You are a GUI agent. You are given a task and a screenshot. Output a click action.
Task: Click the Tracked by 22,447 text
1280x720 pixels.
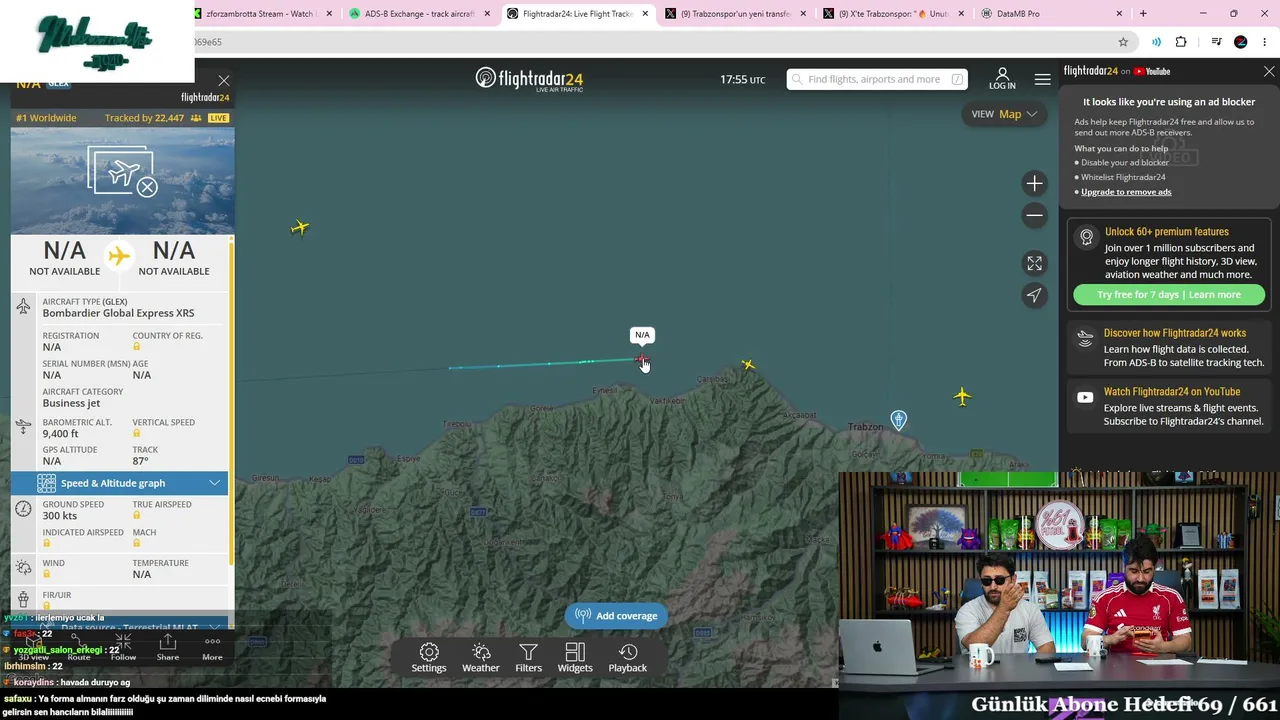tap(144, 118)
